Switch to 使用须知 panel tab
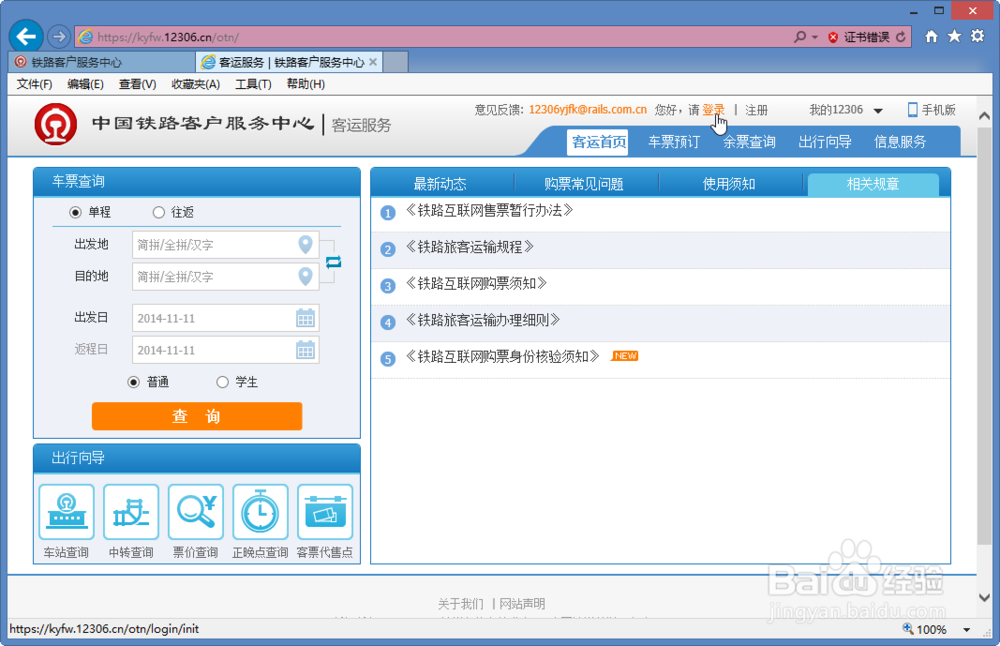 pos(729,184)
